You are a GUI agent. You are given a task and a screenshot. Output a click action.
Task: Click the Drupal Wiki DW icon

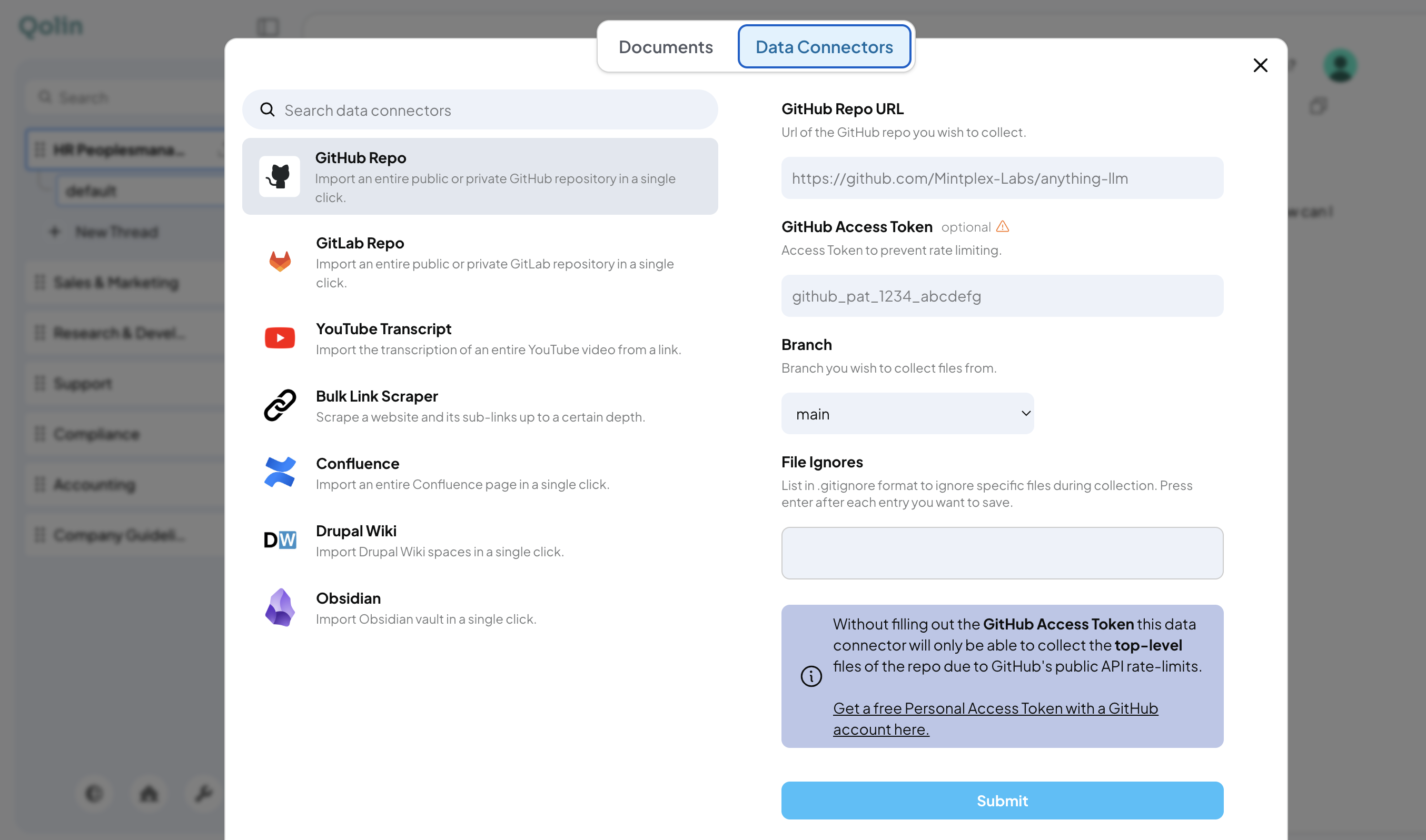(280, 539)
